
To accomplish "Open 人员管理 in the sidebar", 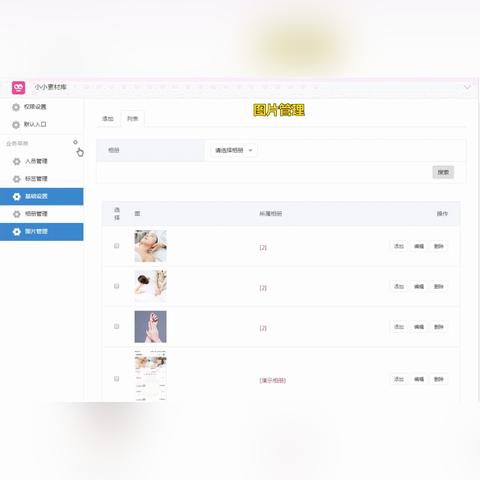I will (42, 161).
